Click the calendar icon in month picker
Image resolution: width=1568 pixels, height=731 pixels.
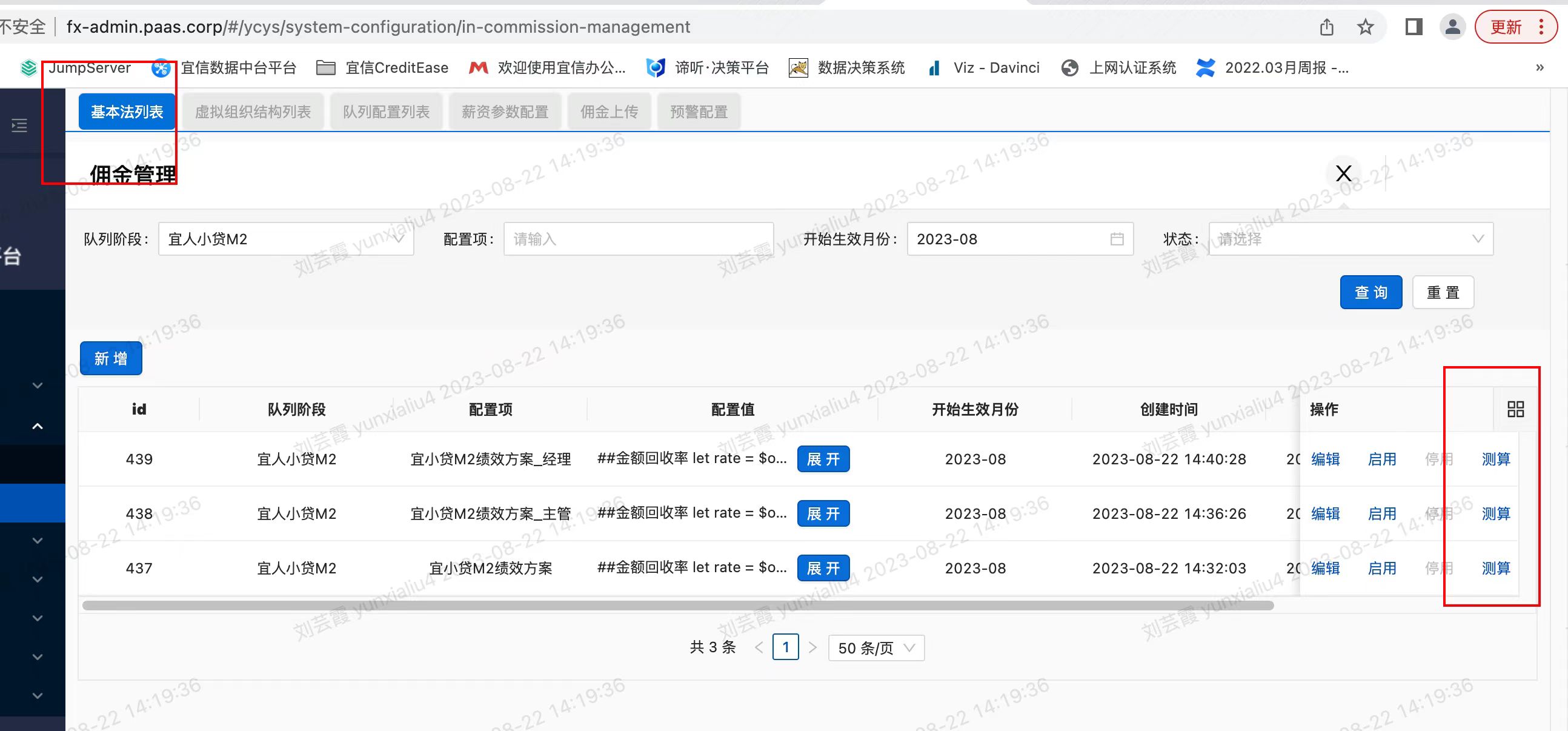[1117, 239]
